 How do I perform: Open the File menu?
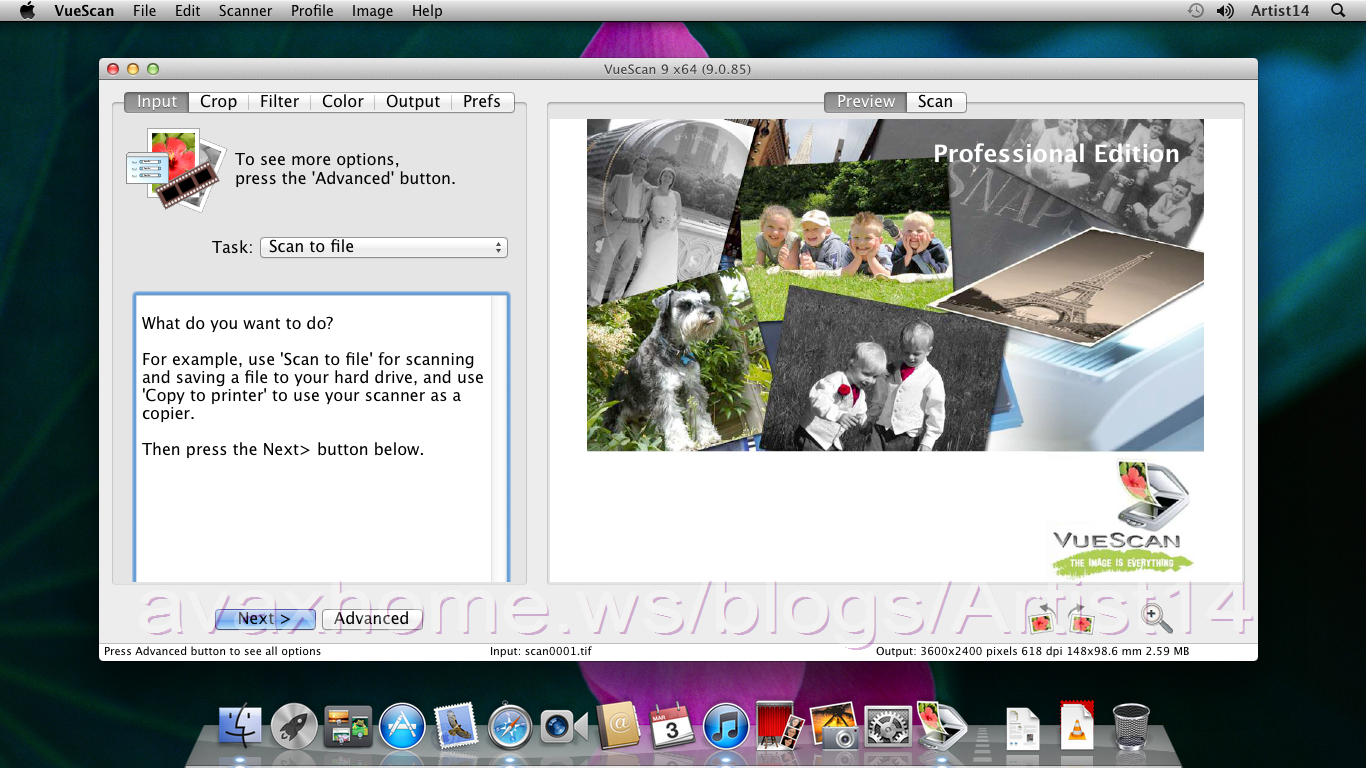[x=144, y=11]
